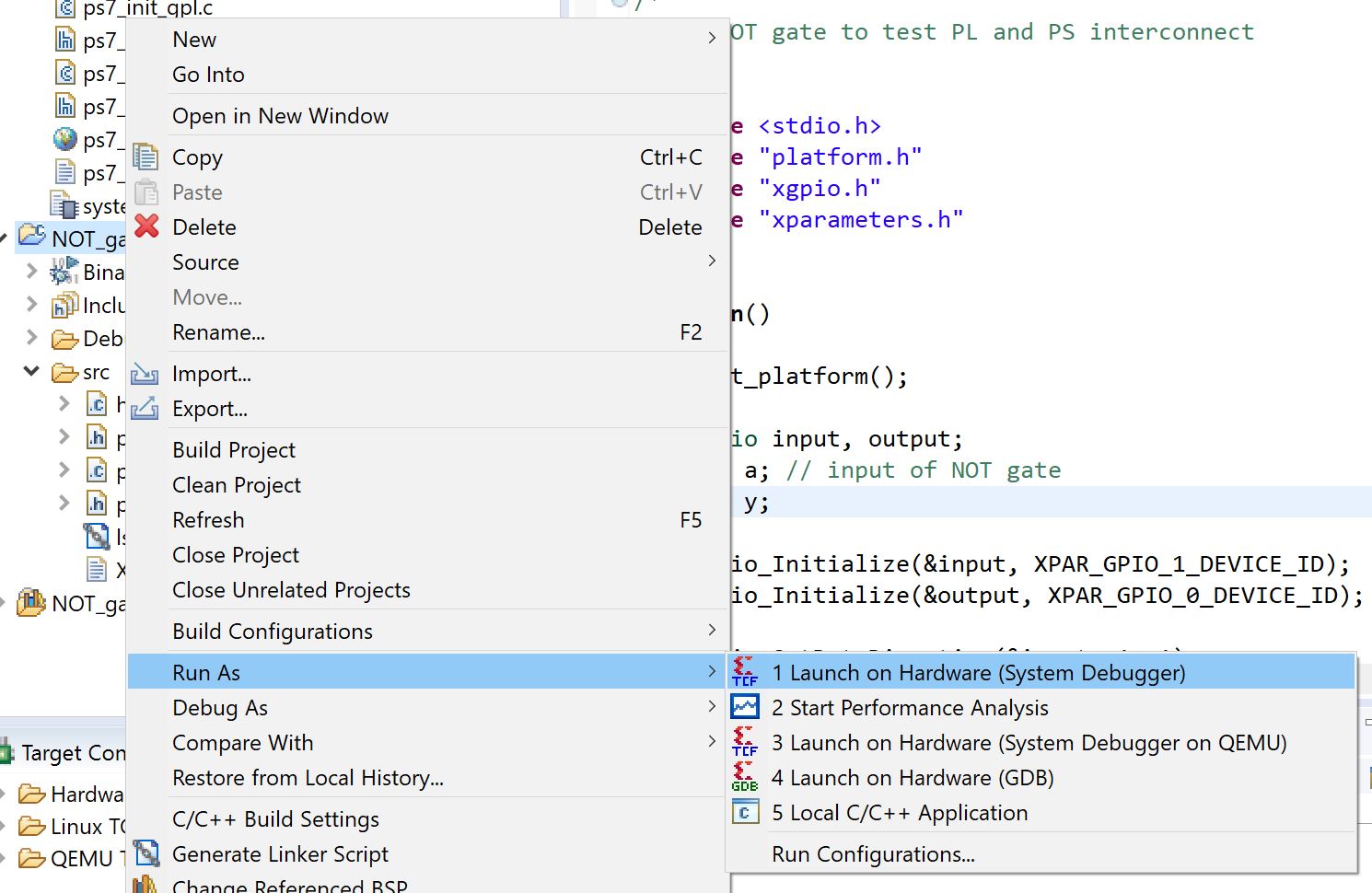Click the Export icon in menu
The height and width of the screenshot is (893, 1372).
[145, 409]
